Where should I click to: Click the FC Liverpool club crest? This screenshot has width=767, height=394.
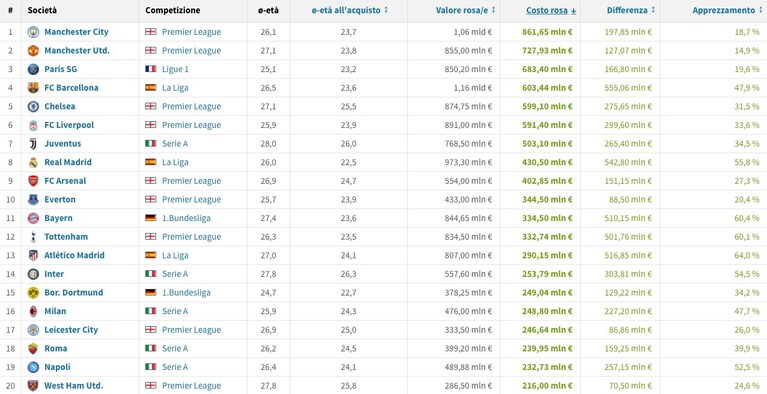pyautogui.click(x=33, y=125)
